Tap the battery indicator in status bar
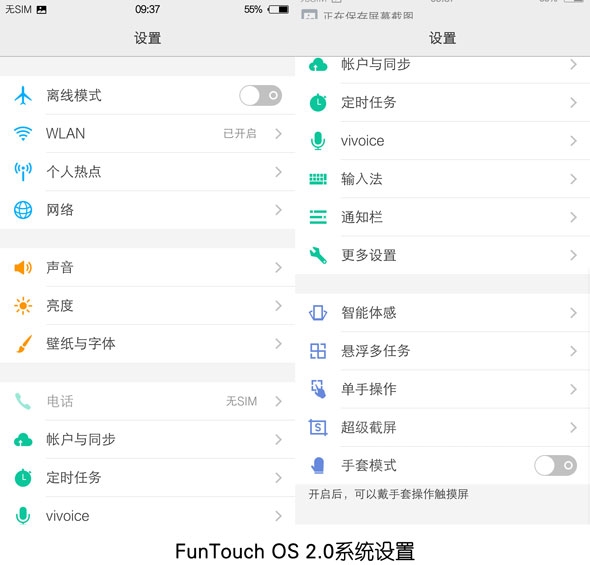The width and height of the screenshot is (590, 565). (278, 9)
